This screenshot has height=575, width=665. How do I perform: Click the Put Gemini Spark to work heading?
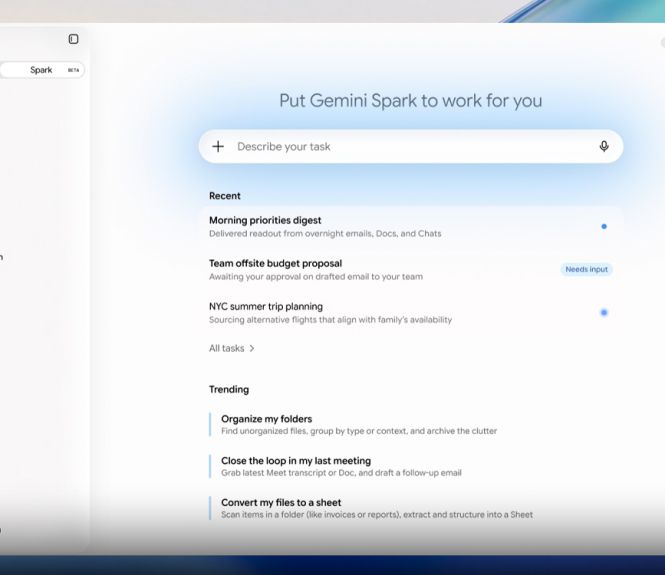point(411,101)
